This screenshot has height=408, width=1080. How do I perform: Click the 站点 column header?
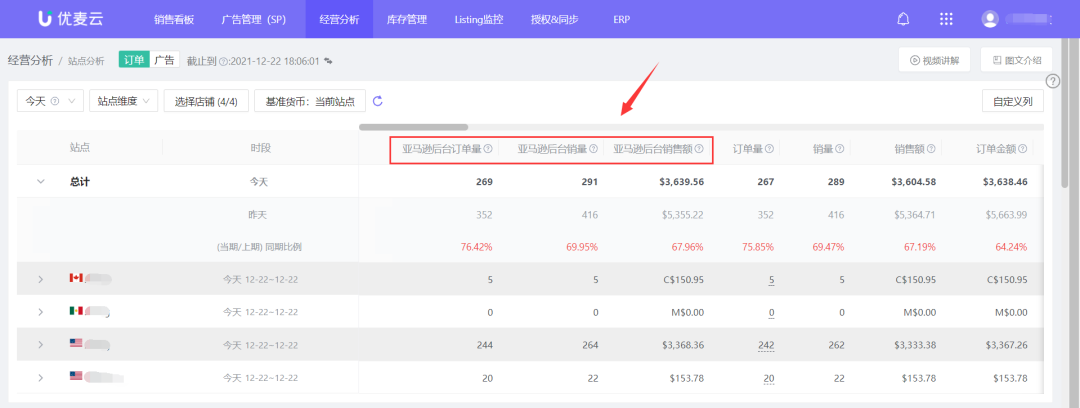pos(80,147)
